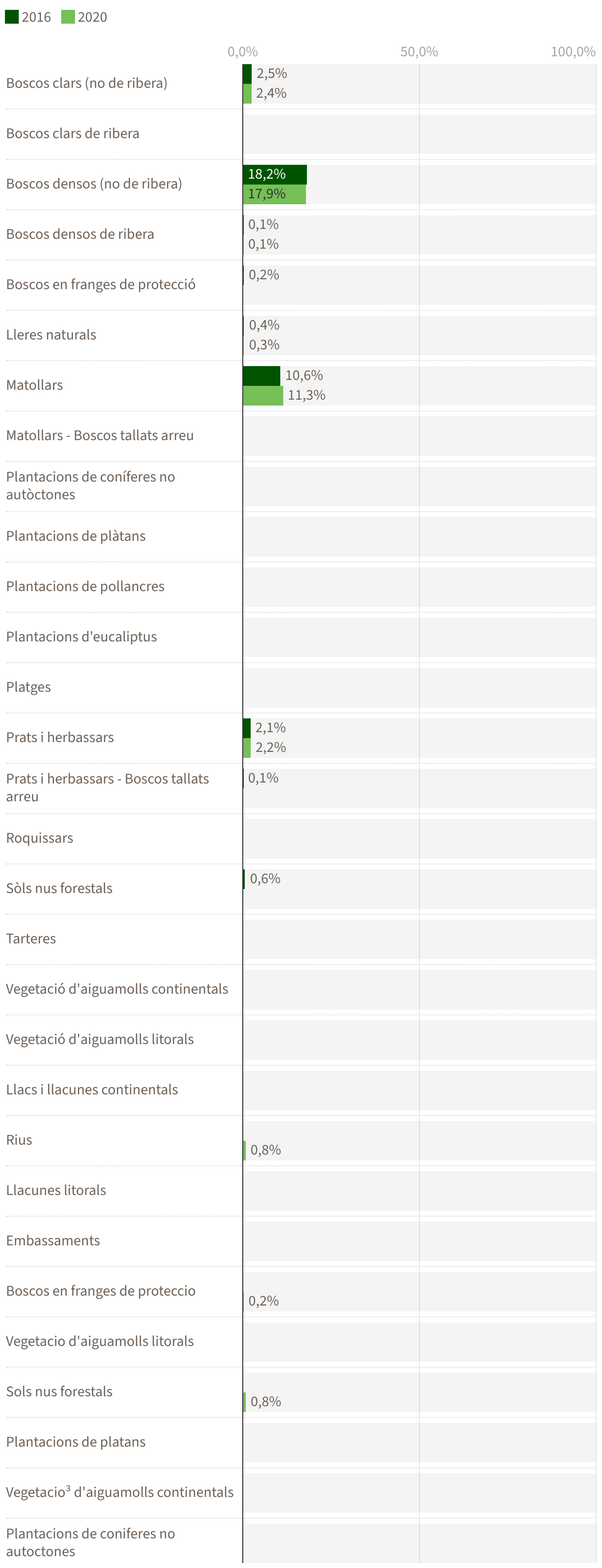
Task: Click the 2020 legend label
Action: click(x=93, y=17)
